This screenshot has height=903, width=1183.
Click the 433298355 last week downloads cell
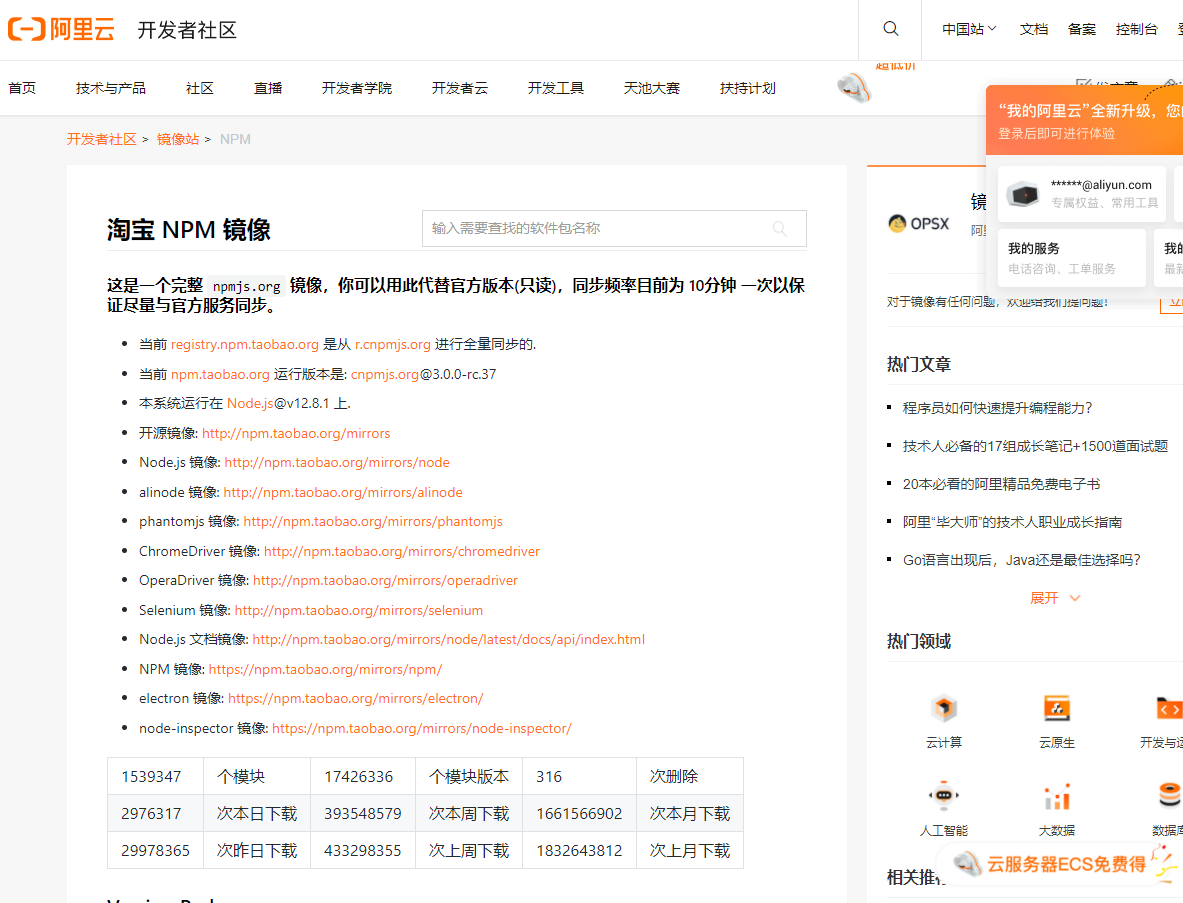(363, 850)
